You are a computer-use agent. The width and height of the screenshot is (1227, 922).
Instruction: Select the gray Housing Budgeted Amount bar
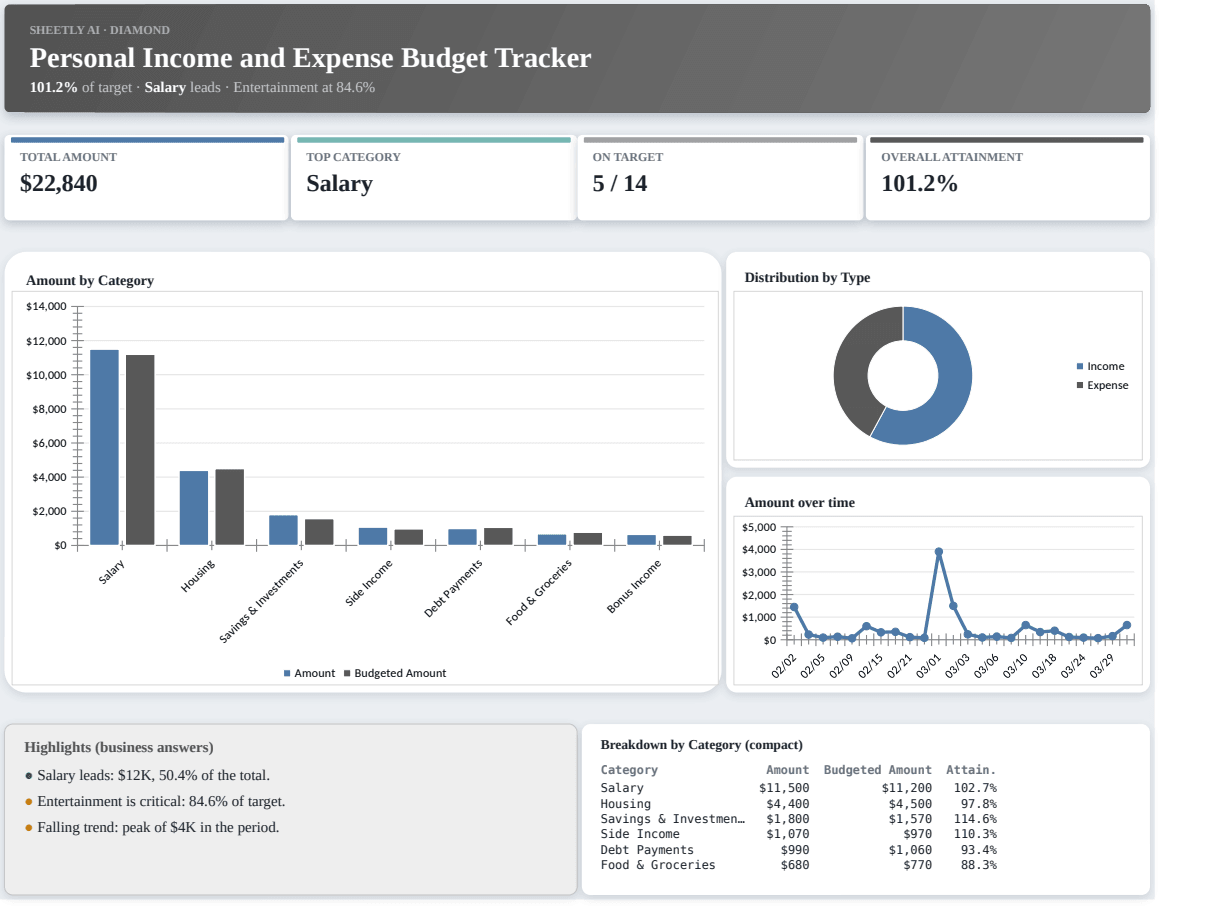[229, 507]
